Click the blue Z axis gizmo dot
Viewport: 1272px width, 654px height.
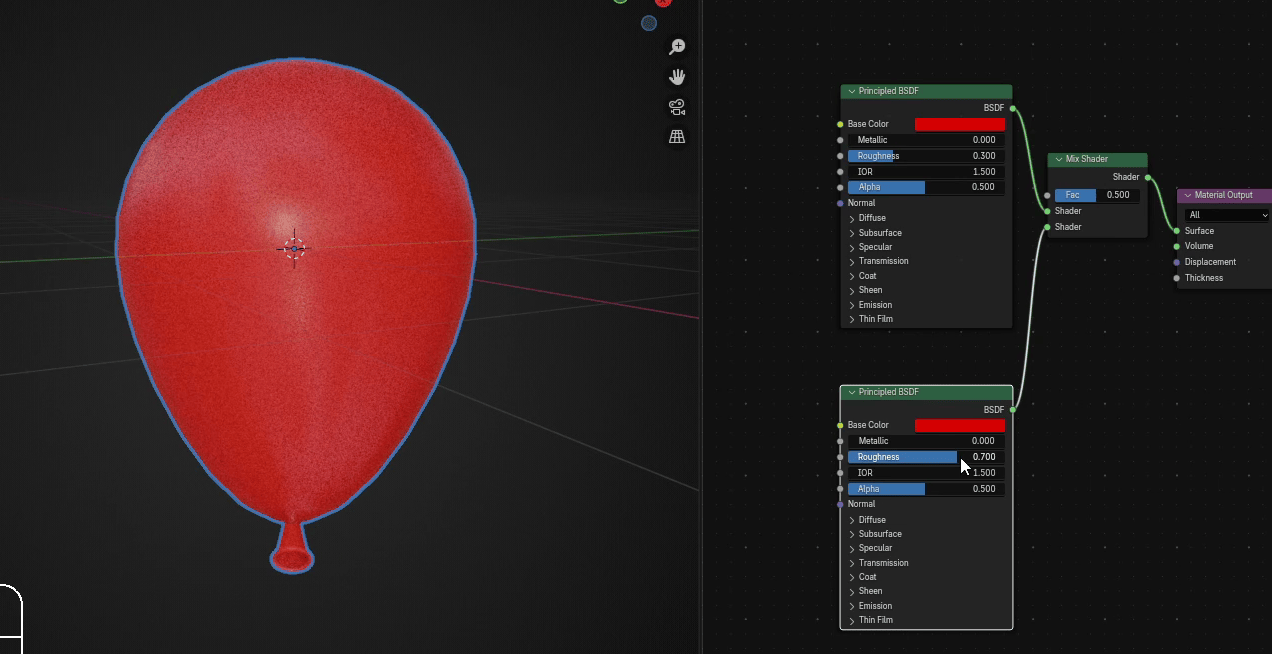coord(649,23)
